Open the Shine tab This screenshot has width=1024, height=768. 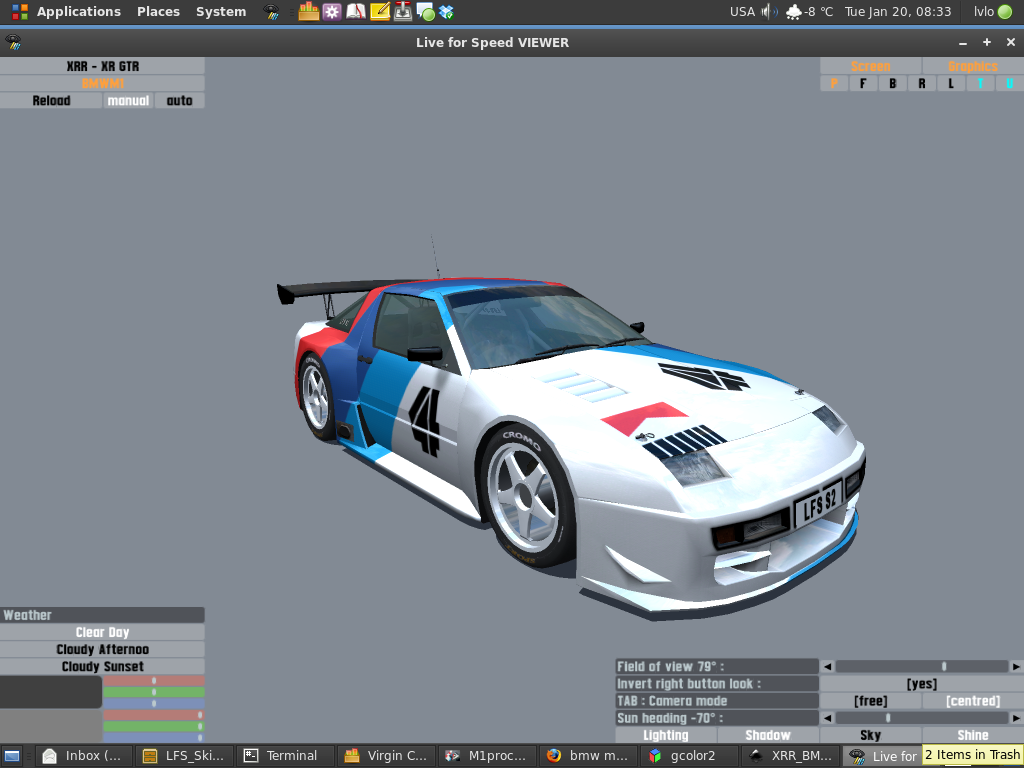click(x=973, y=735)
